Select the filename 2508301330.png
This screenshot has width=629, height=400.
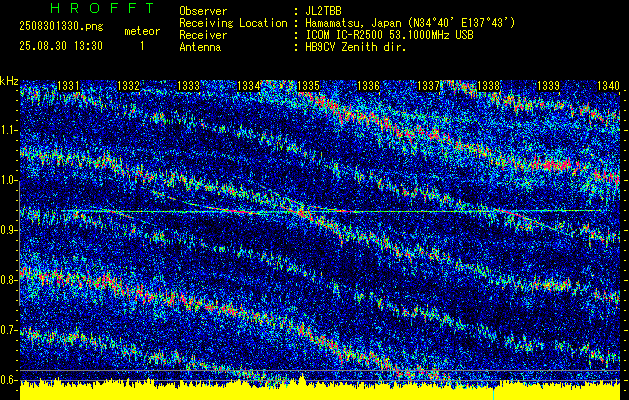[x=61, y=26]
